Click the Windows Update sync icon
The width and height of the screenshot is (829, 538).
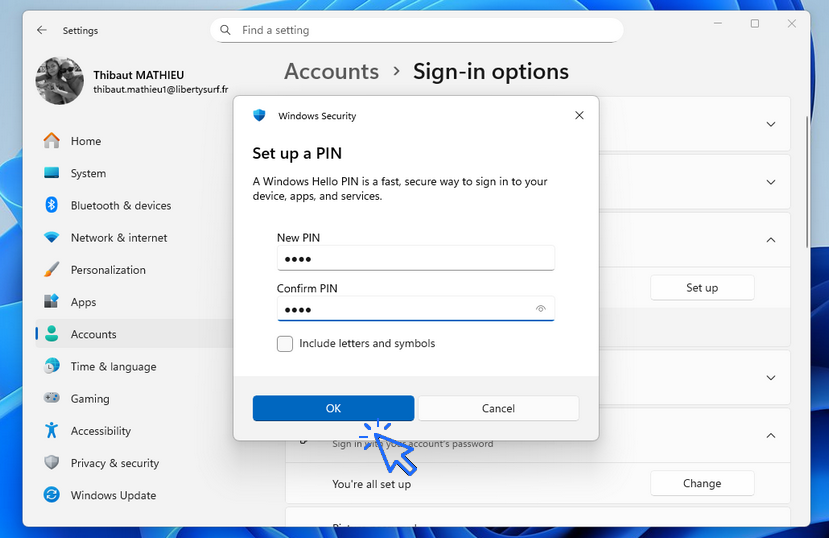(51, 495)
